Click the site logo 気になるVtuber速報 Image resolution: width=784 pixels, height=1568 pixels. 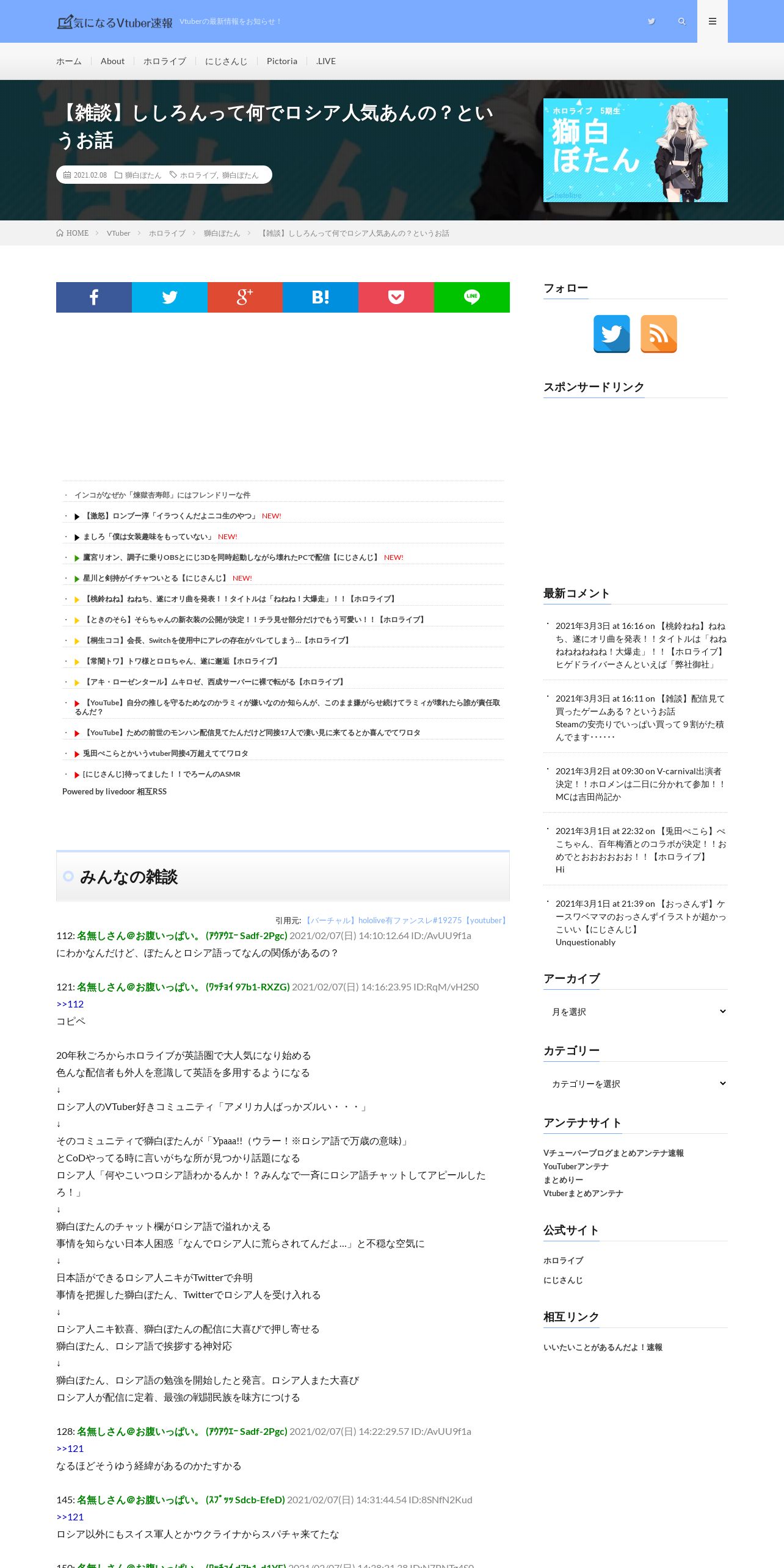pos(115,23)
